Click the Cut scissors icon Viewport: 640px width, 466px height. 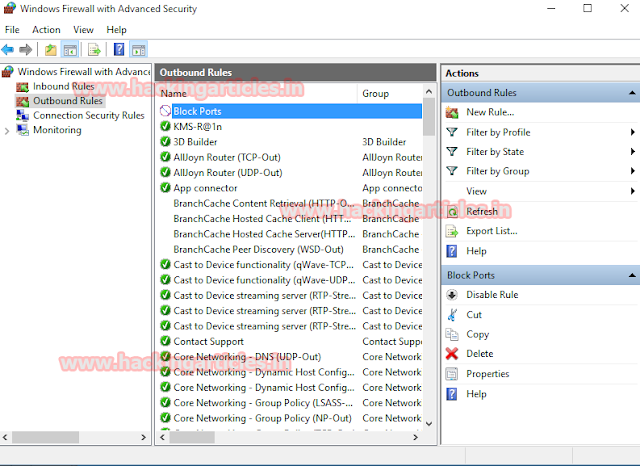point(452,315)
